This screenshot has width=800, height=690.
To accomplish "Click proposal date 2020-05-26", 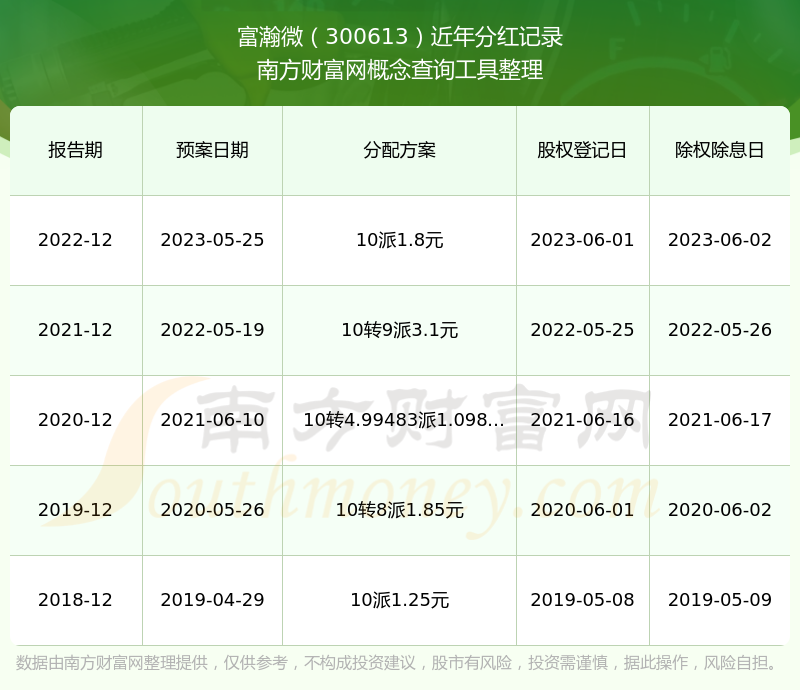I will (x=212, y=509).
